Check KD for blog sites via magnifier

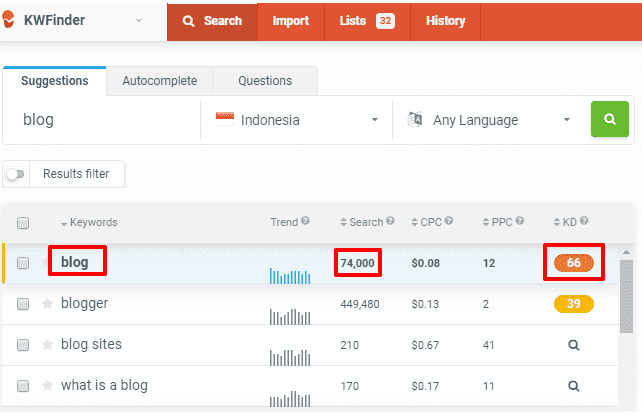tap(574, 345)
